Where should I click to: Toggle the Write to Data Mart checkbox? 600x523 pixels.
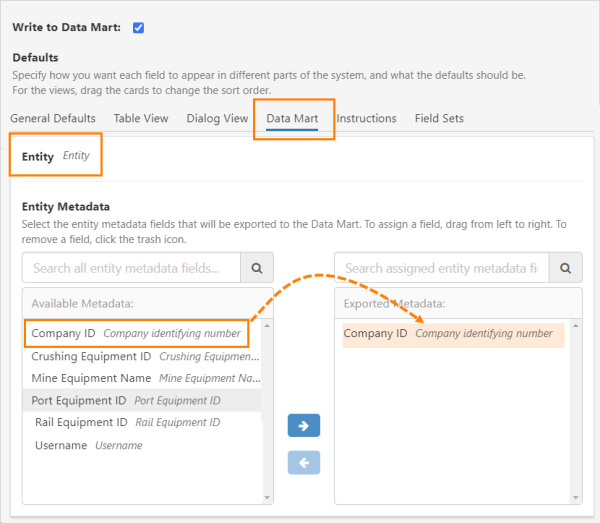tap(138, 27)
